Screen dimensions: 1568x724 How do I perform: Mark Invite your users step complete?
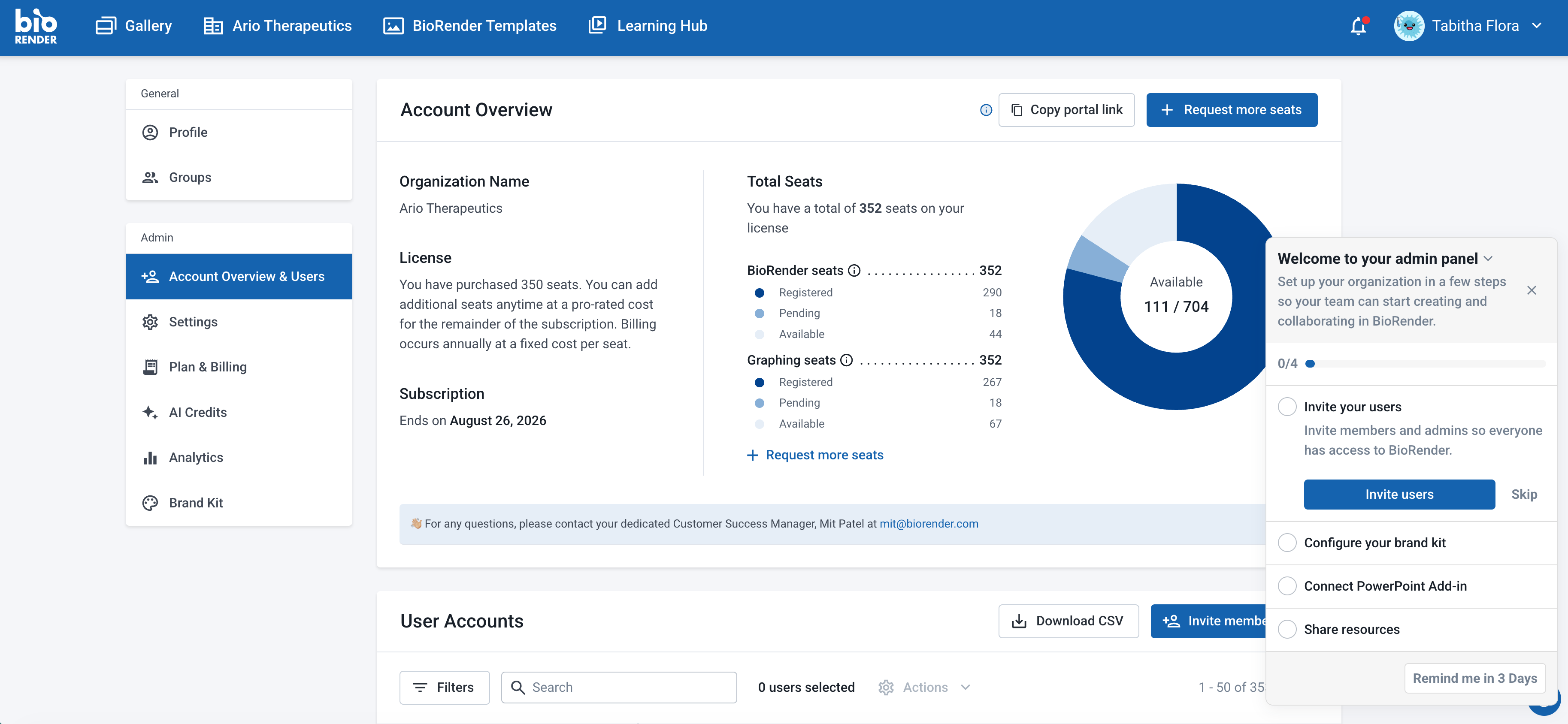pyautogui.click(x=1287, y=407)
